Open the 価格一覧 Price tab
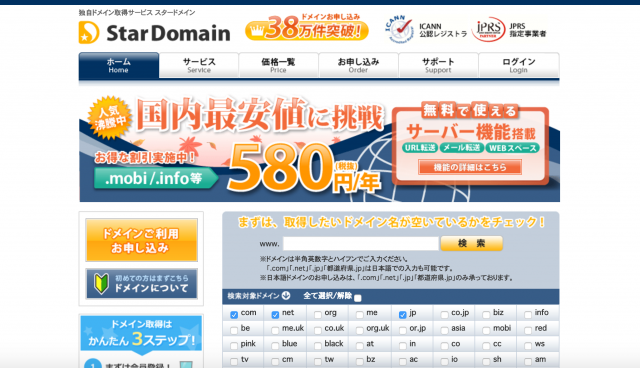640x368 pixels. (278, 65)
